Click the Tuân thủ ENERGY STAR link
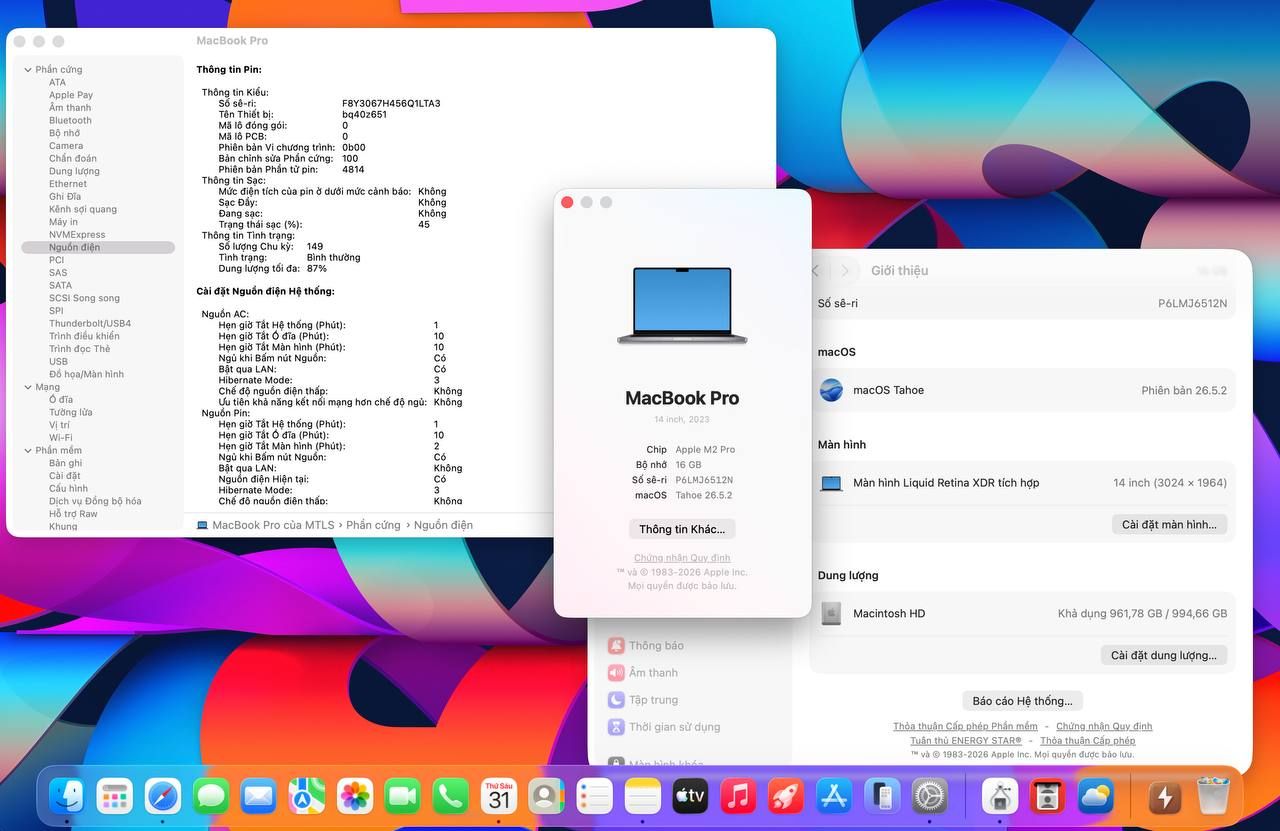This screenshot has width=1280, height=831. (x=966, y=741)
